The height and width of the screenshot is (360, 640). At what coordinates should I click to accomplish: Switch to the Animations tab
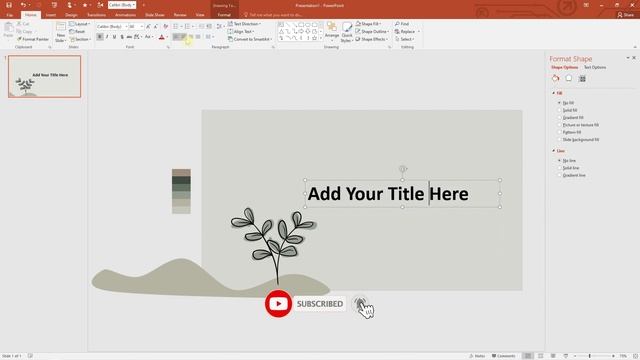pos(125,15)
